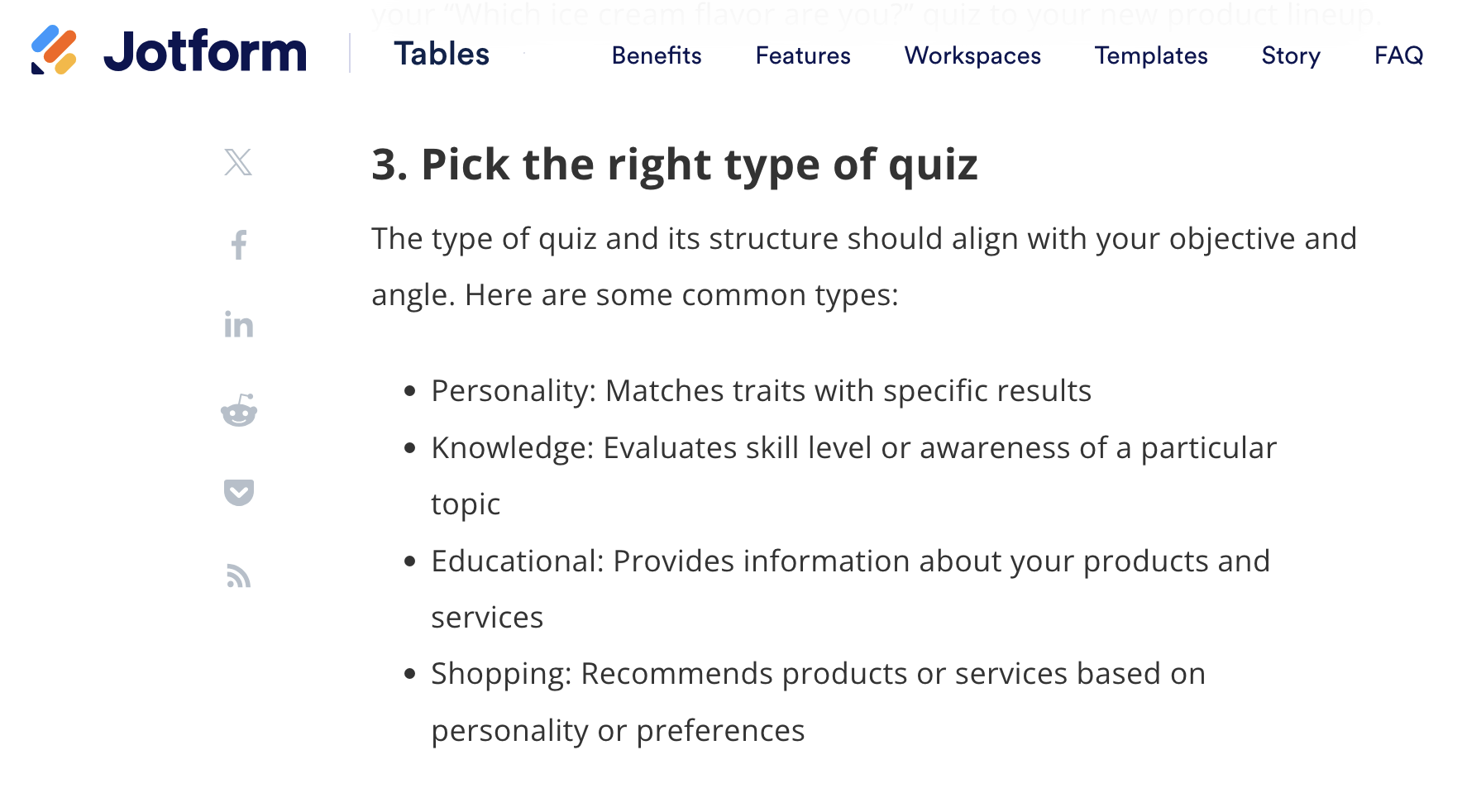Screen dimensions: 1462x812
Task: Open the Benefits nav item
Action: [657, 55]
